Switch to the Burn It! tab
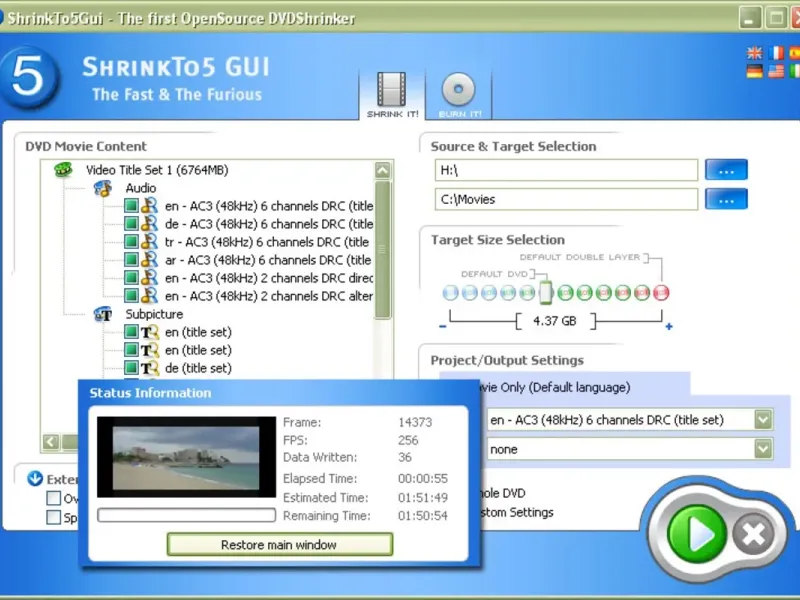 click(x=459, y=95)
